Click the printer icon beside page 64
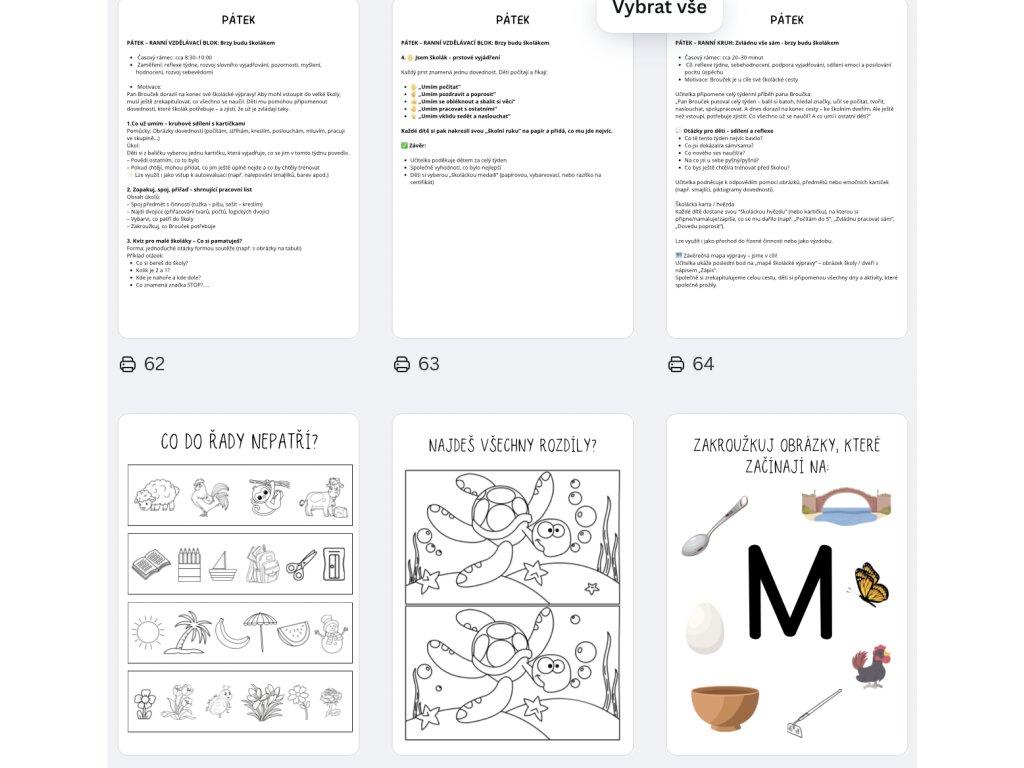 (677, 364)
